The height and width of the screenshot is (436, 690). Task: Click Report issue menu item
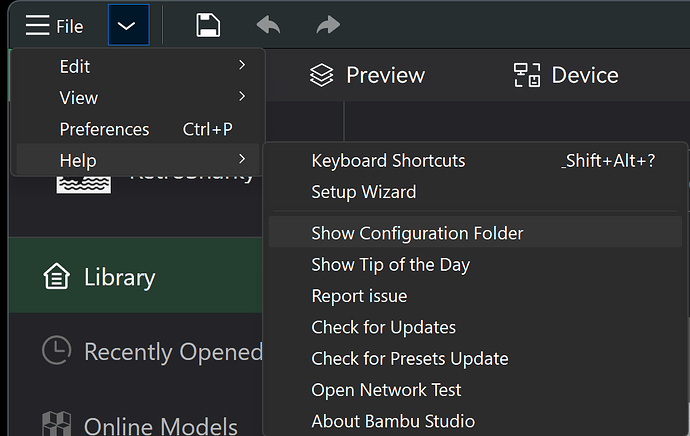[475, 296]
